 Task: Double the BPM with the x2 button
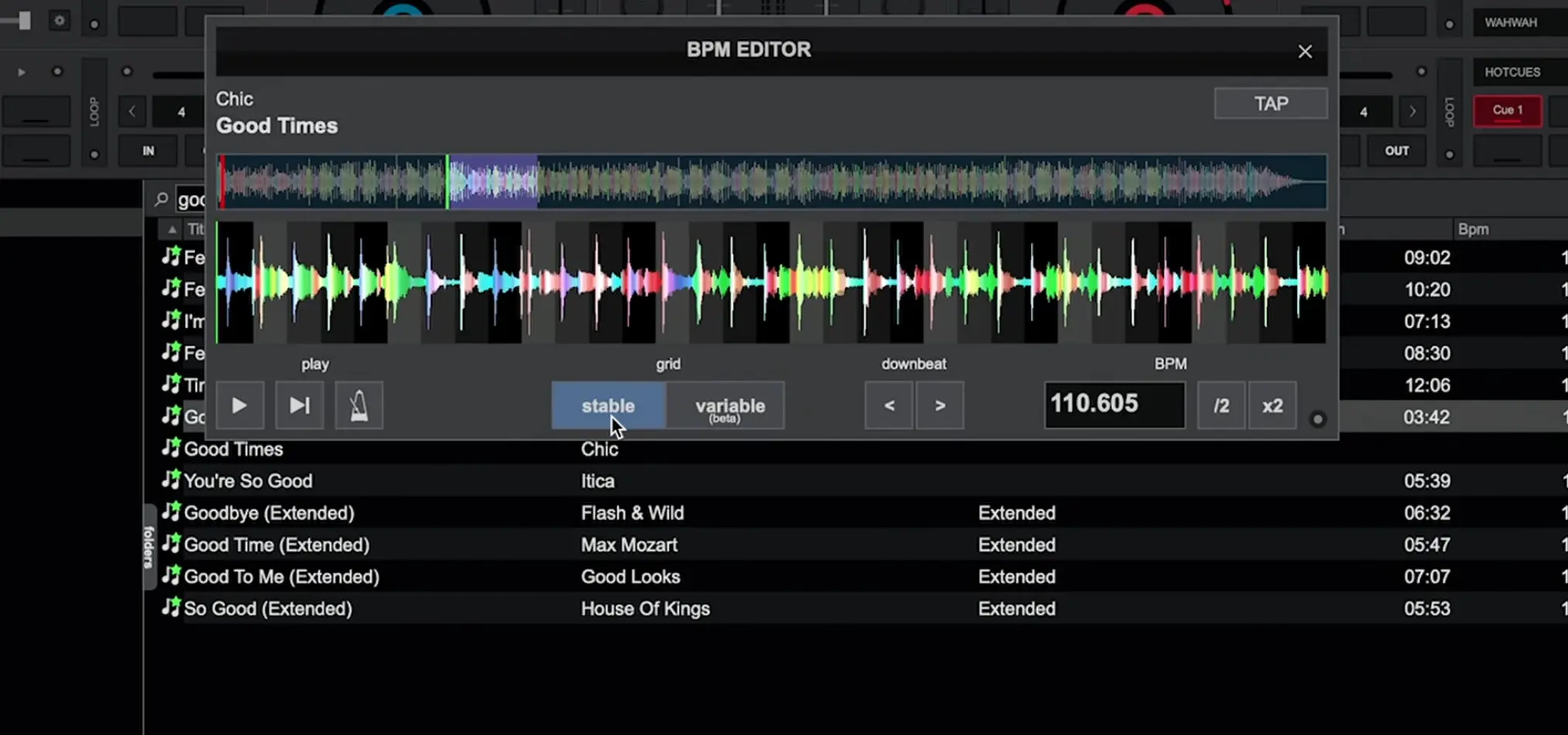(1272, 405)
